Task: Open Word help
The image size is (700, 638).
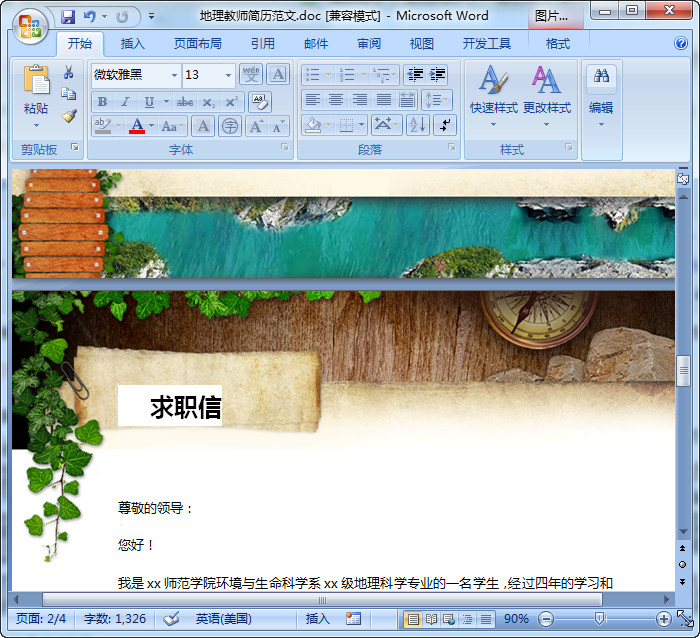Action: point(681,43)
